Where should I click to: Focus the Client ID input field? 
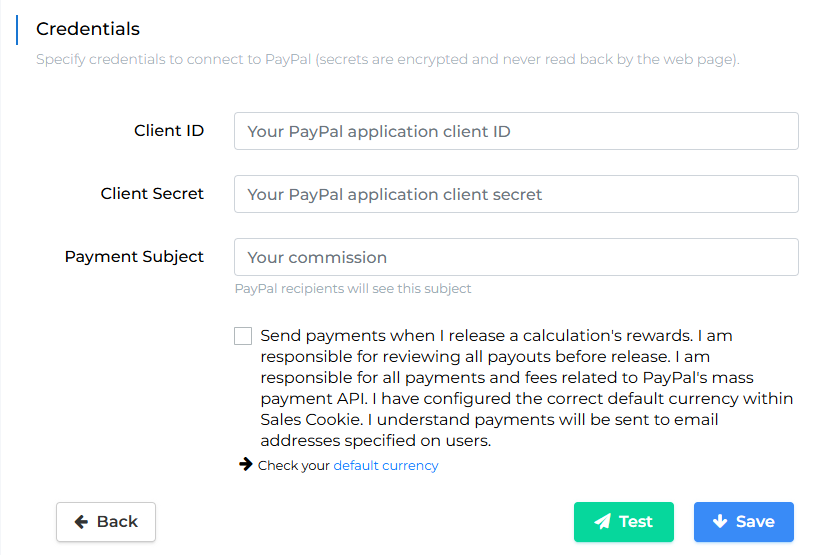click(x=516, y=131)
